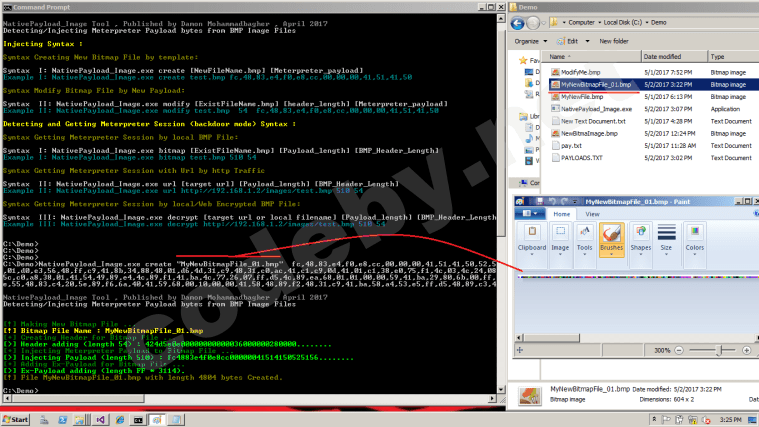Expand Colors group dropdown arrow in Paint
759x427 pixels.
coord(695,255)
